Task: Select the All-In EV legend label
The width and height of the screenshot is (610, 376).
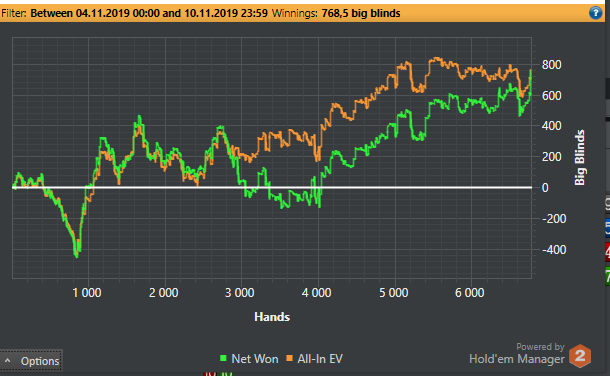Action: 320,359
